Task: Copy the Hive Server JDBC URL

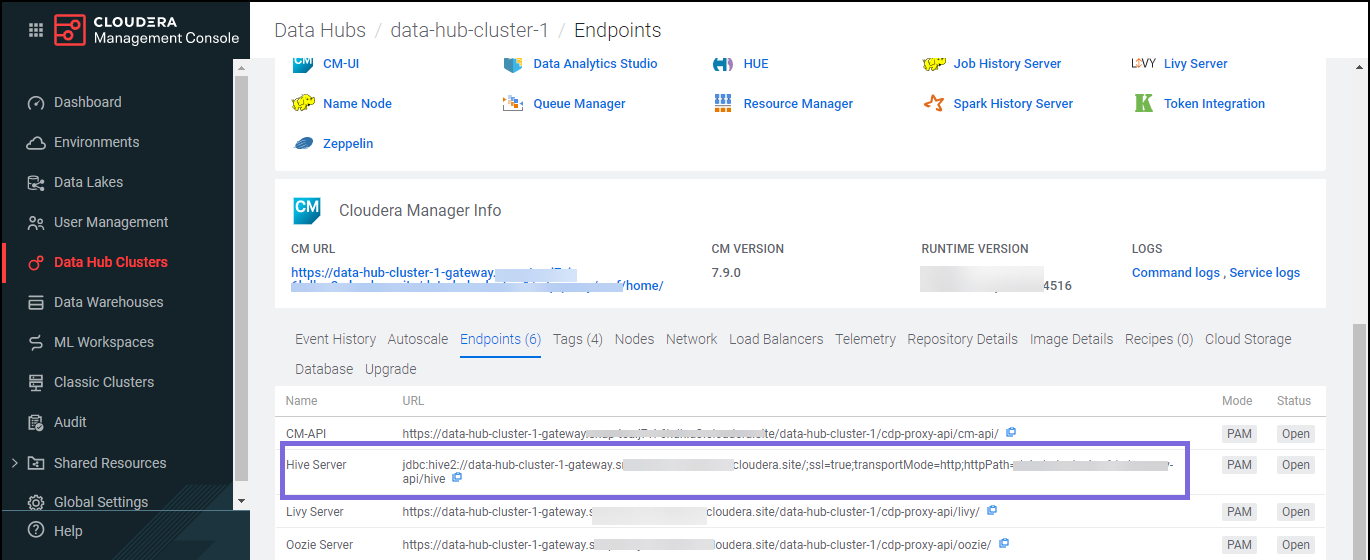Action: tap(457, 479)
